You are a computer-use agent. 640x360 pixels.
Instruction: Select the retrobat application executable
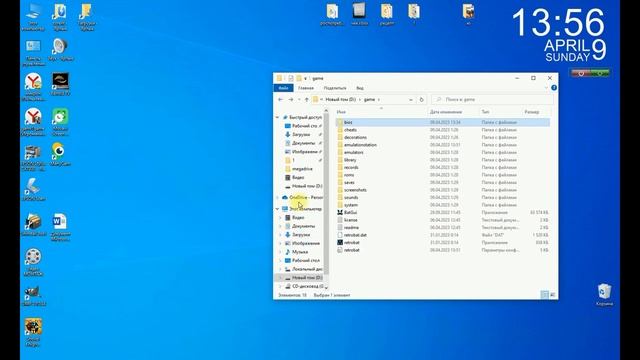(x=351, y=242)
